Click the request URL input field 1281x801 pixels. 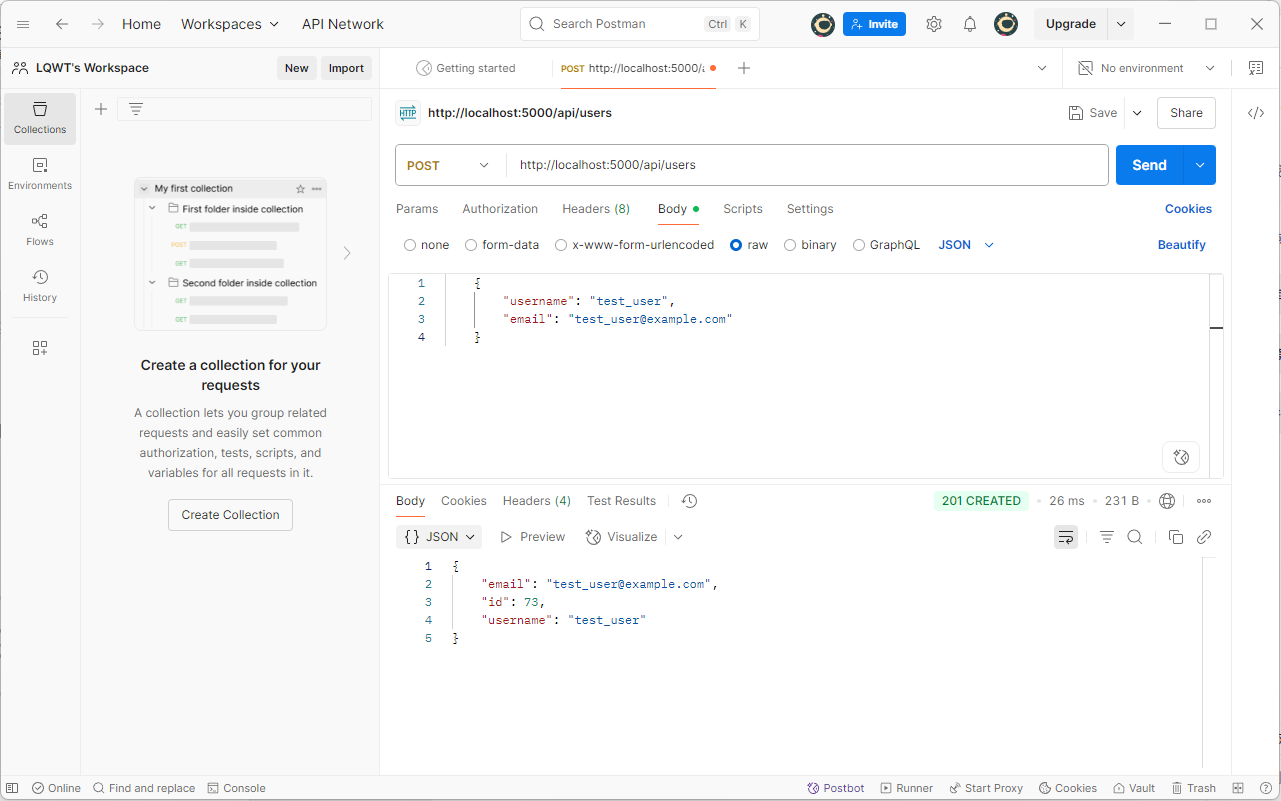click(807, 165)
